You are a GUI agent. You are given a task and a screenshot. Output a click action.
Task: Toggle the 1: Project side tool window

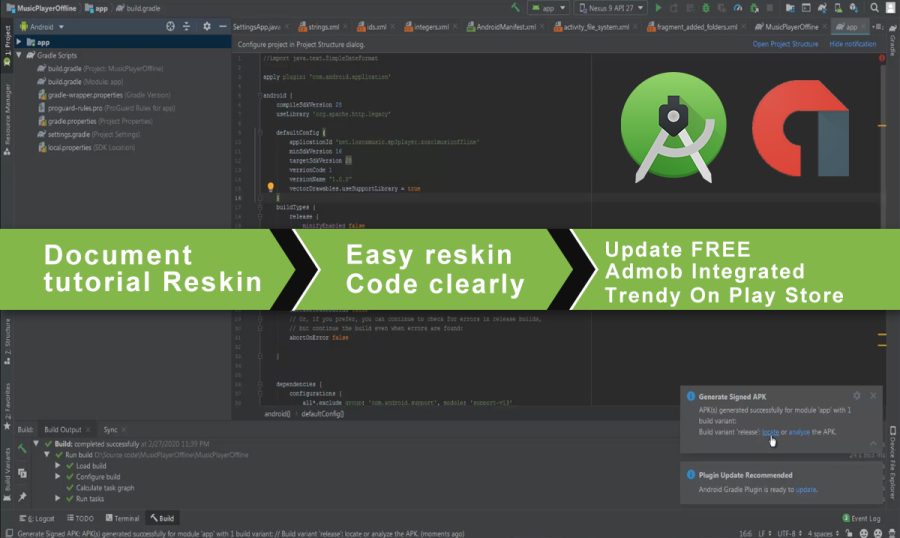click(x=7, y=46)
